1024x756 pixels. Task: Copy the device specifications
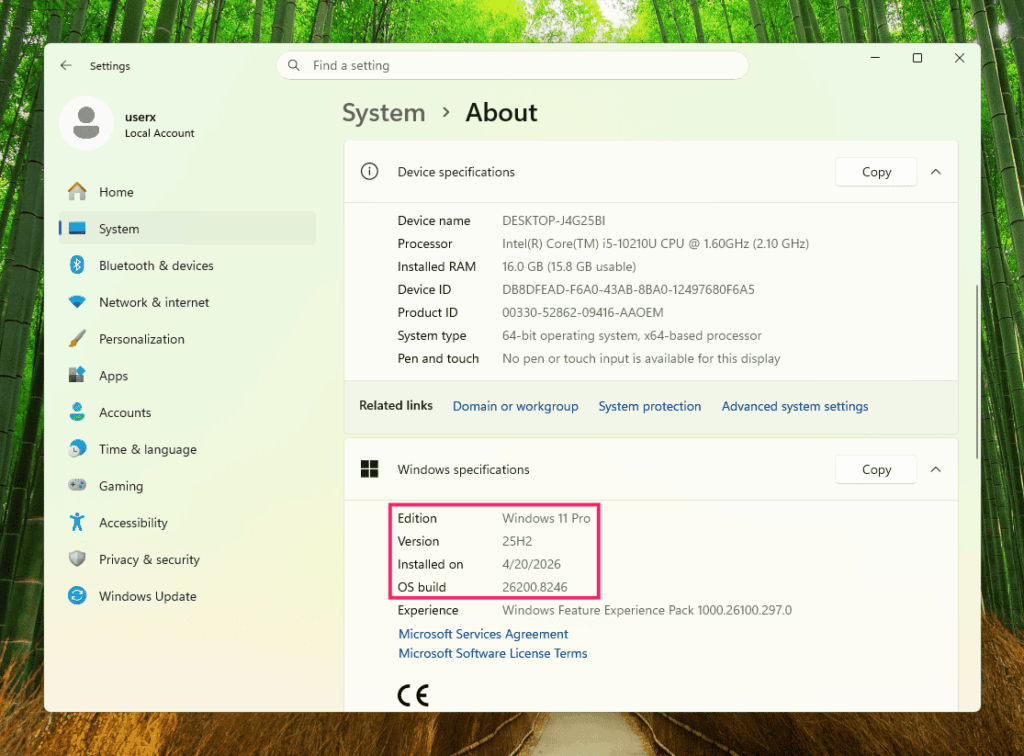pos(876,172)
